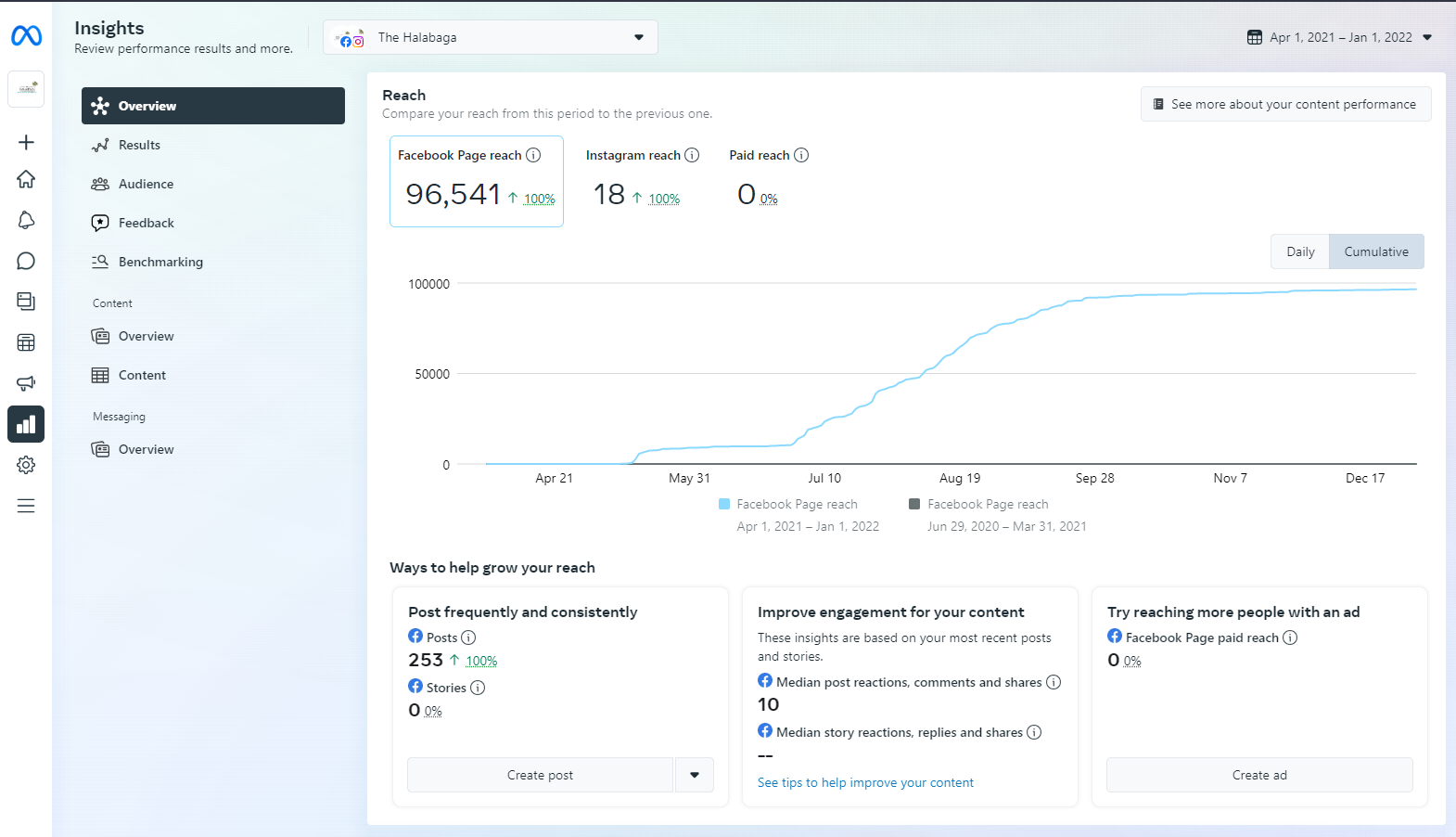This screenshot has height=837, width=1456.
Task: Open notifications bell icon
Action: (x=26, y=220)
